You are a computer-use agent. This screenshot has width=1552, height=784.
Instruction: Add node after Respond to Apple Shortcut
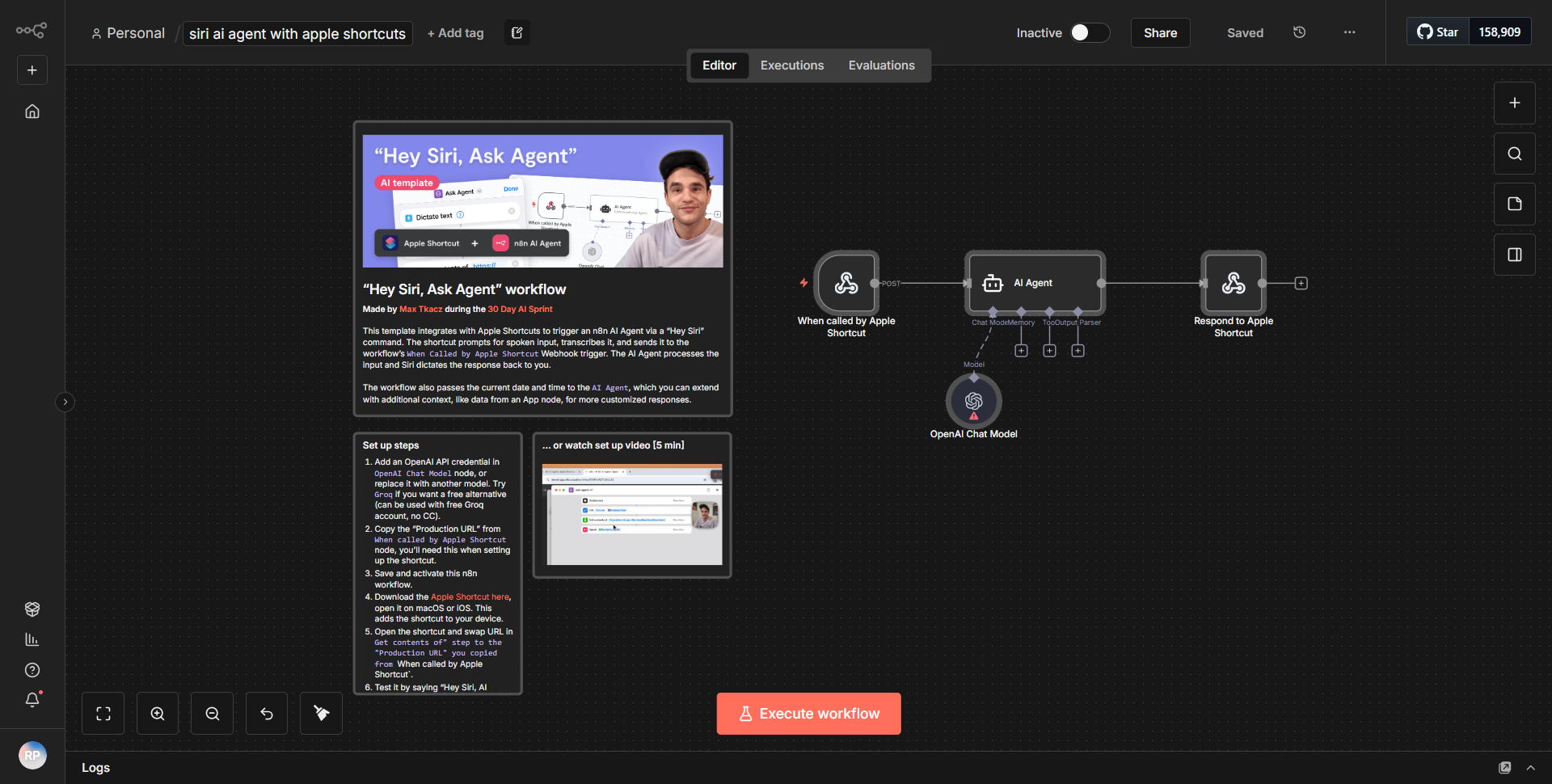coord(1301,283)
